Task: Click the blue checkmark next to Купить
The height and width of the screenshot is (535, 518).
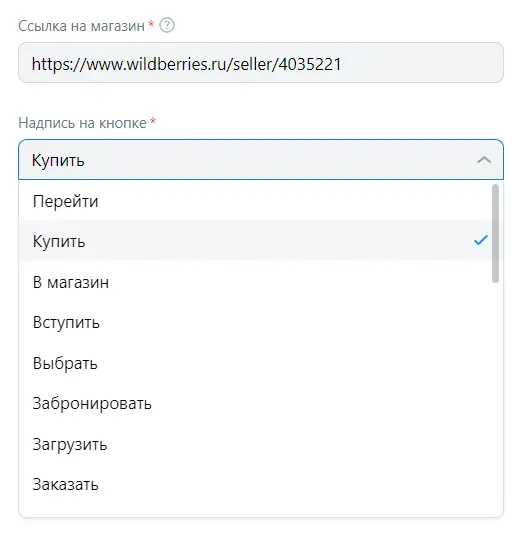Action: coord(480,240)
